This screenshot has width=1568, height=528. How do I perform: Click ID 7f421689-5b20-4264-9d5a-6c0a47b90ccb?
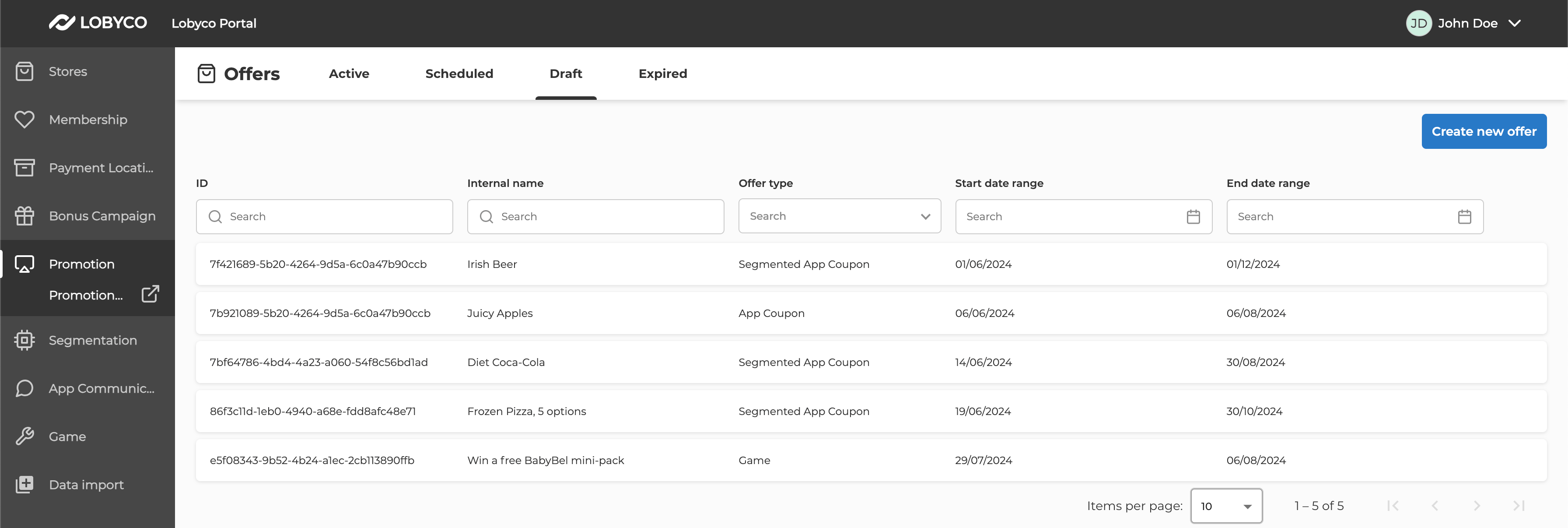pos(318,264)
